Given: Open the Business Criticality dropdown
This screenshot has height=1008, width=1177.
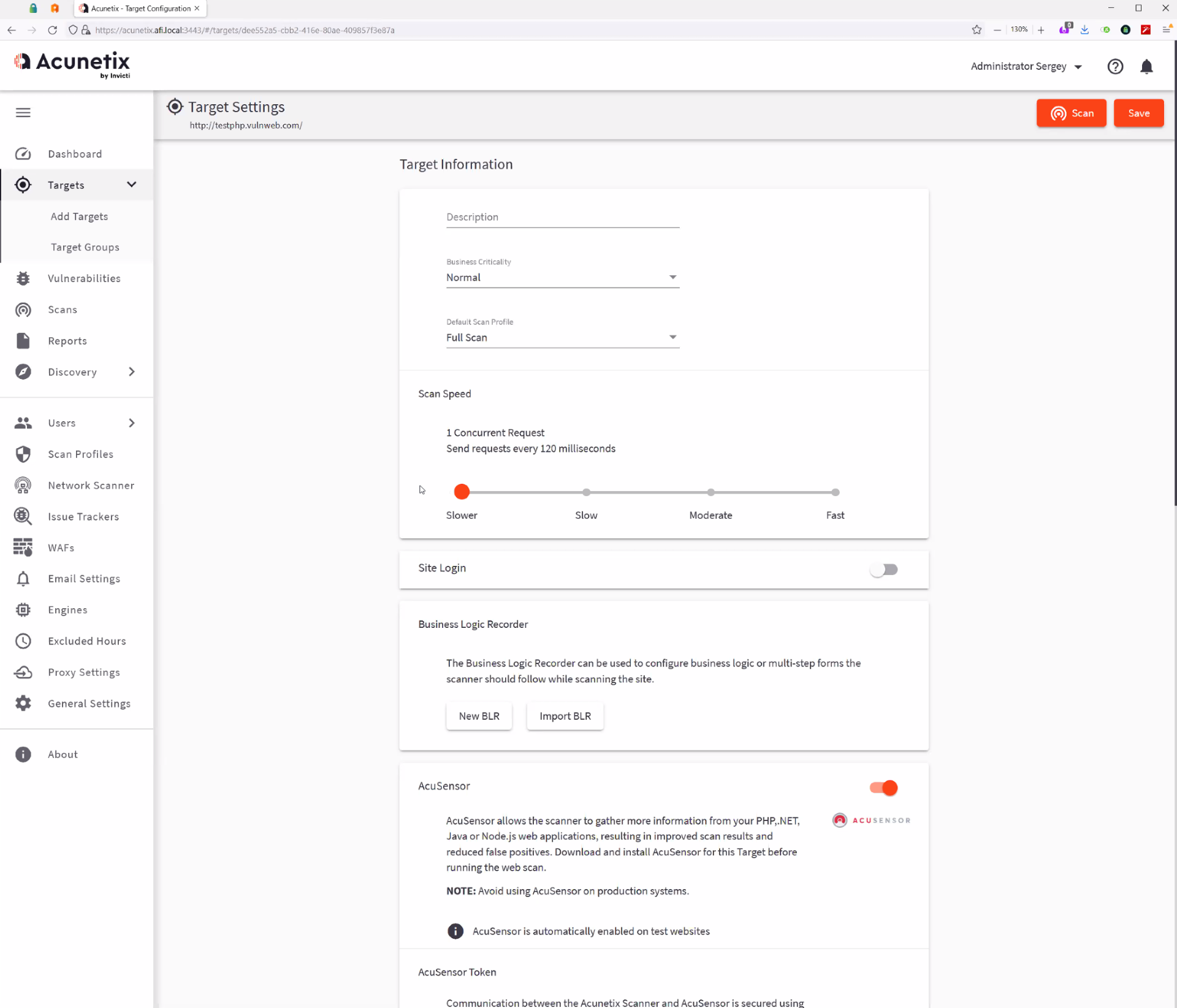Looking at the screenshot, I should pos(562,278).
